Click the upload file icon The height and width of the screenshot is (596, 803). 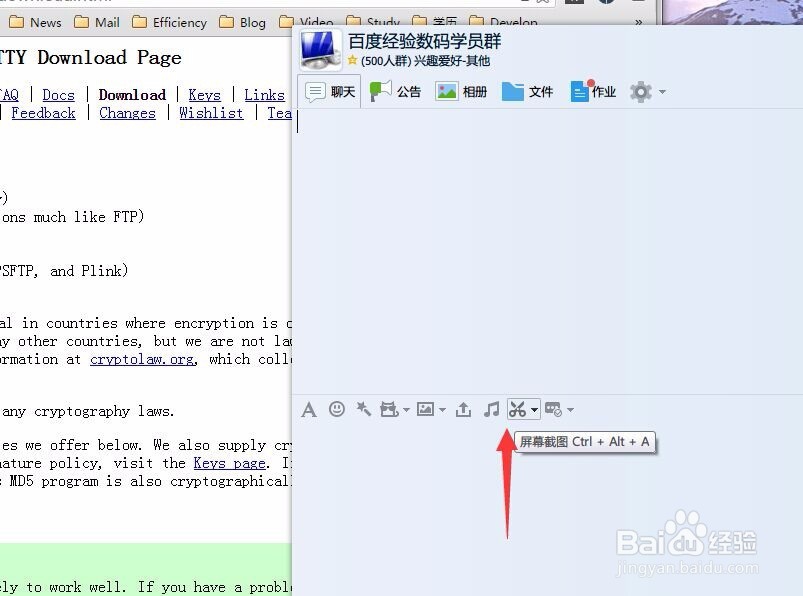463,410
